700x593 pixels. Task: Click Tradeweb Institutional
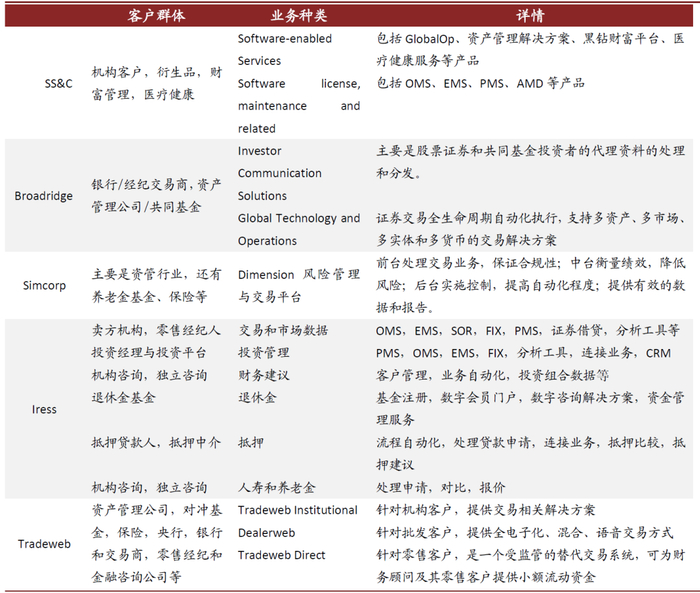click(x=298, y=510)
